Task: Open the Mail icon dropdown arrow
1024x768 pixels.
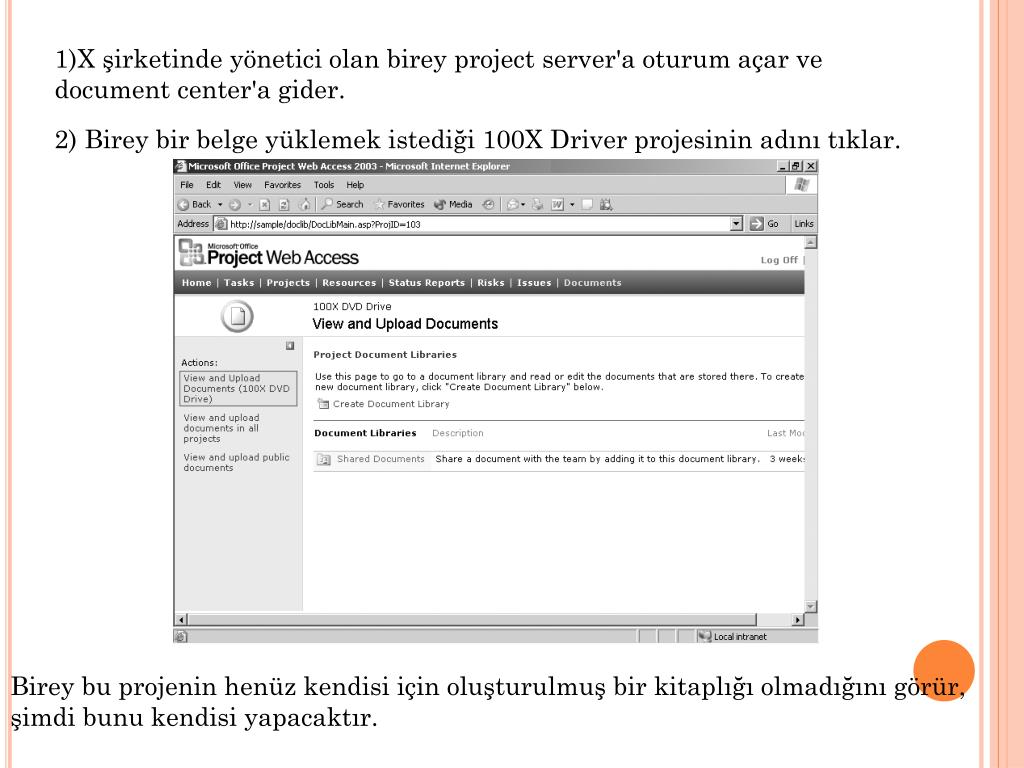Action: point(523,204)
